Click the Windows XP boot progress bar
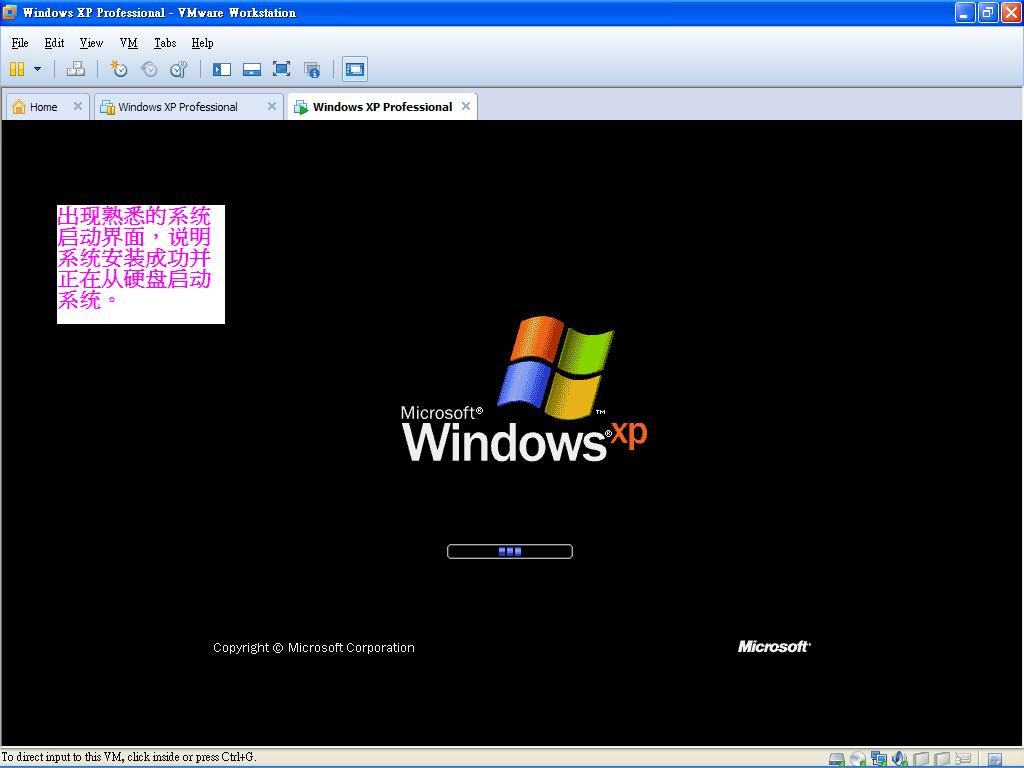The image size is (1024, 768). pyautogui.click(x=509, y=551)
